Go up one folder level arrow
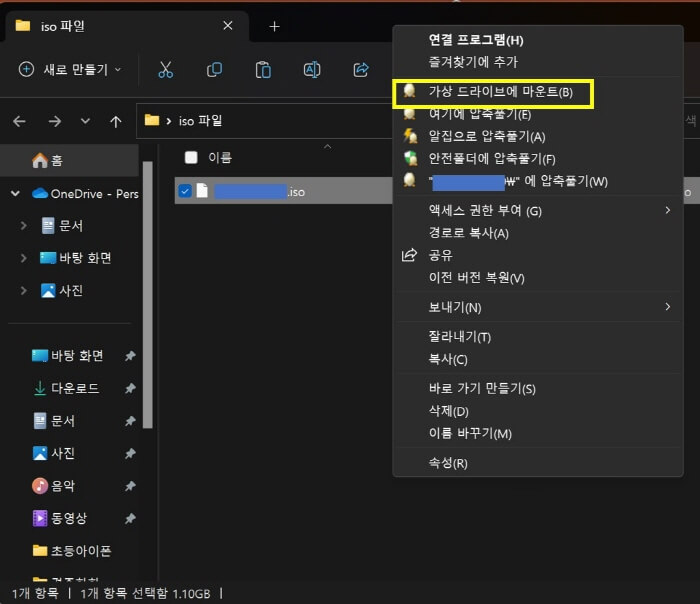This screenshot has height=604, width=700. click(x=116, y=121)
